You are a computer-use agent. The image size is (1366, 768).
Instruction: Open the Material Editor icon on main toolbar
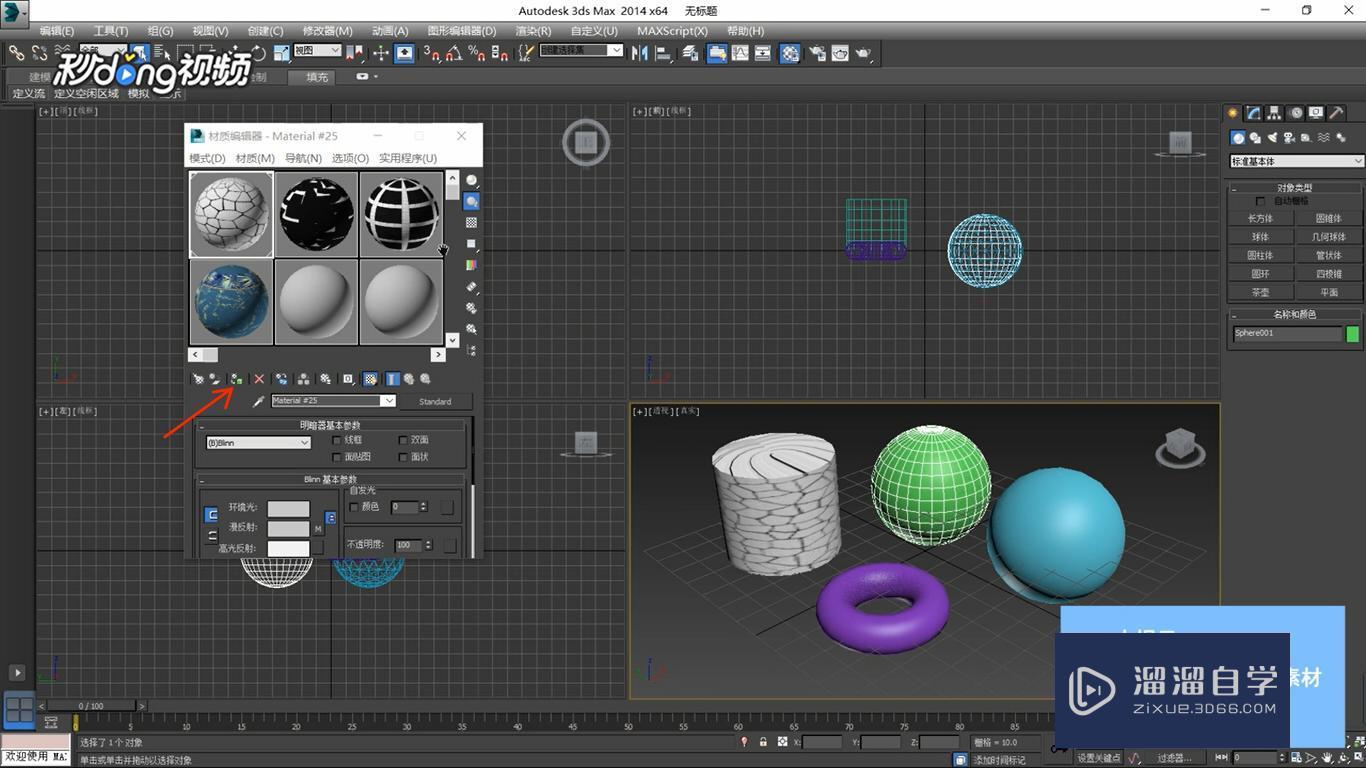(x=788, y=53)
